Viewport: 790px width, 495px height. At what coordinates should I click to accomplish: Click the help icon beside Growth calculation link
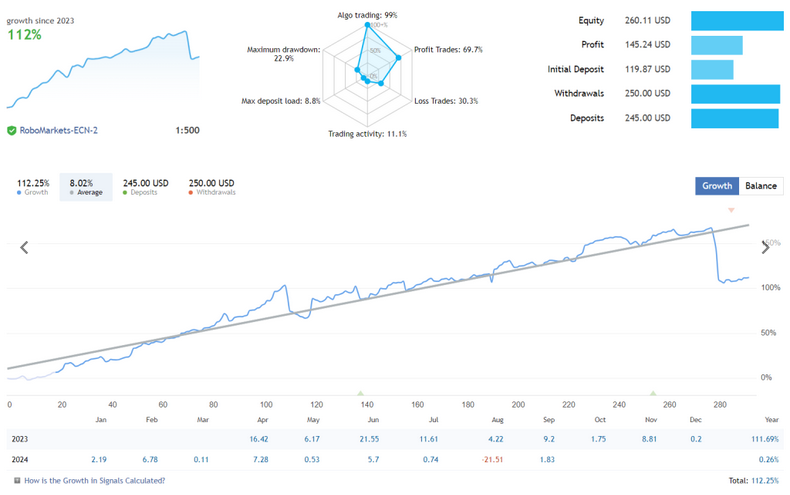[17, 480]
